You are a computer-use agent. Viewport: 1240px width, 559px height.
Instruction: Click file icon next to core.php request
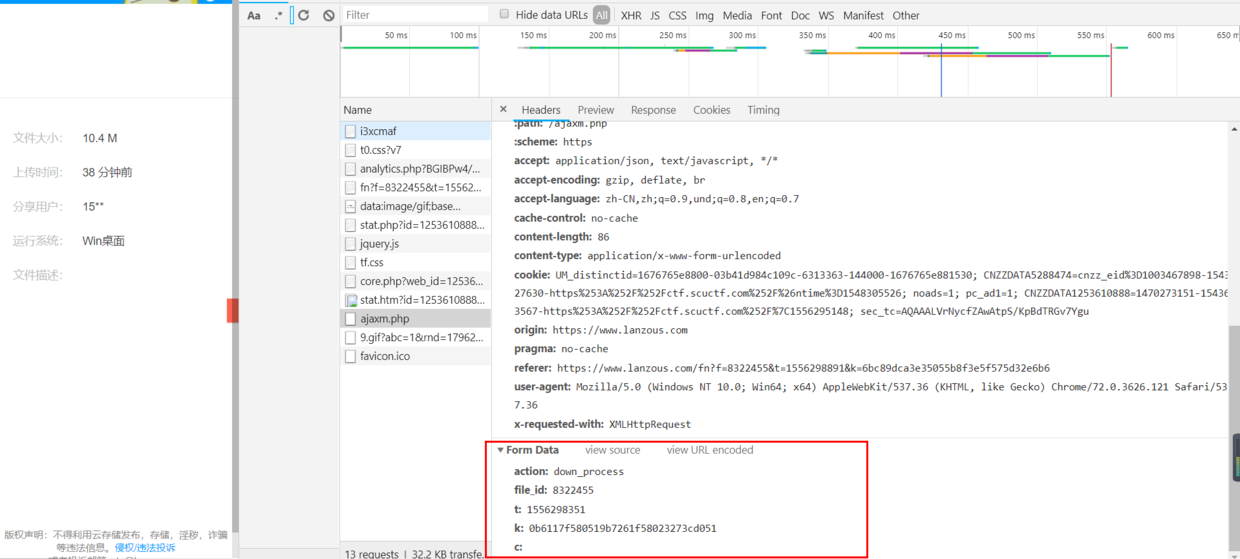[350, 281]
